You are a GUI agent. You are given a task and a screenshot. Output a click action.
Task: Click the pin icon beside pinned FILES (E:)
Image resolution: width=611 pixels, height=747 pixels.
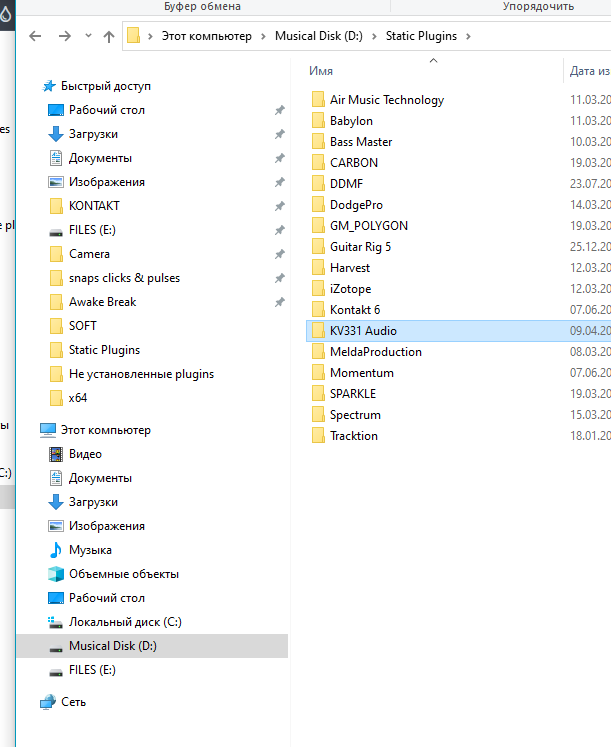pyautogui.click(x=280, y=230)
